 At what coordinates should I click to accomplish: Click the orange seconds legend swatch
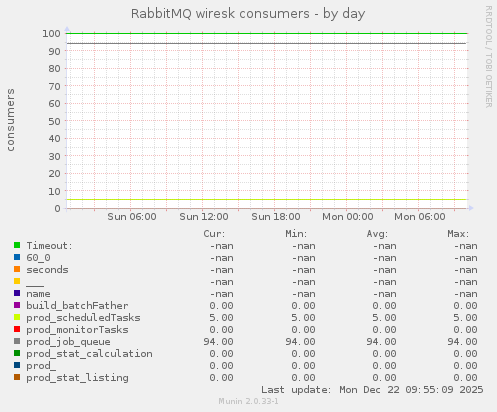point(17,269)
